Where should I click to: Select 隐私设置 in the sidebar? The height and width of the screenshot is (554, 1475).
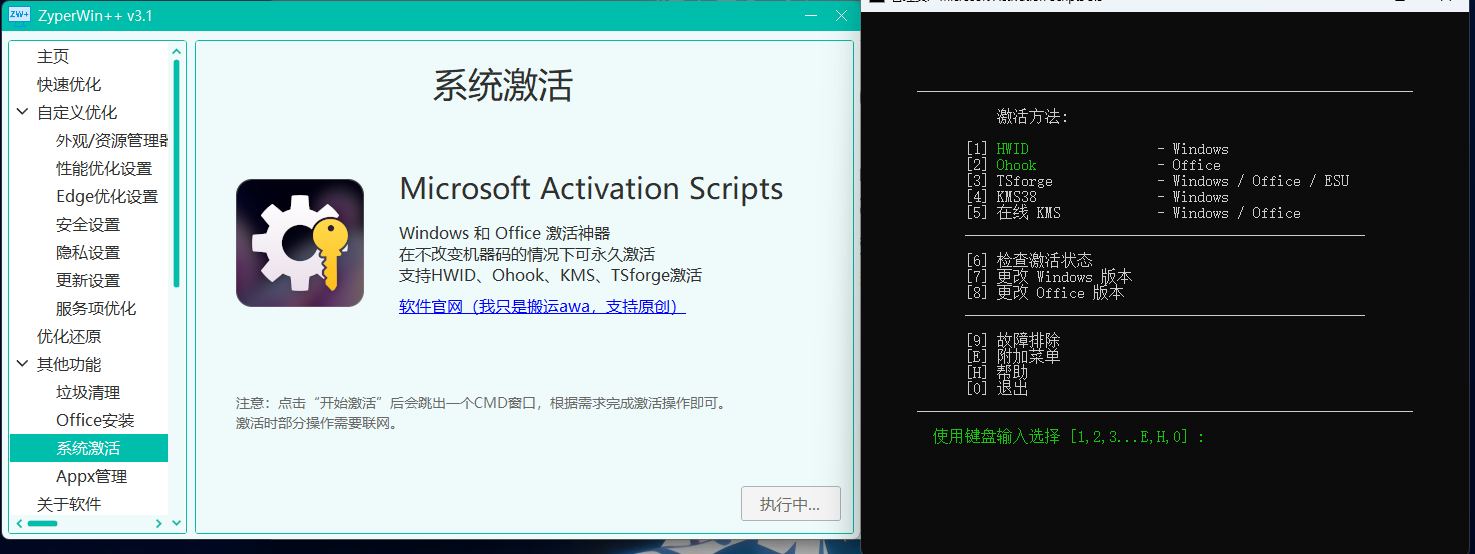(88, 253)
